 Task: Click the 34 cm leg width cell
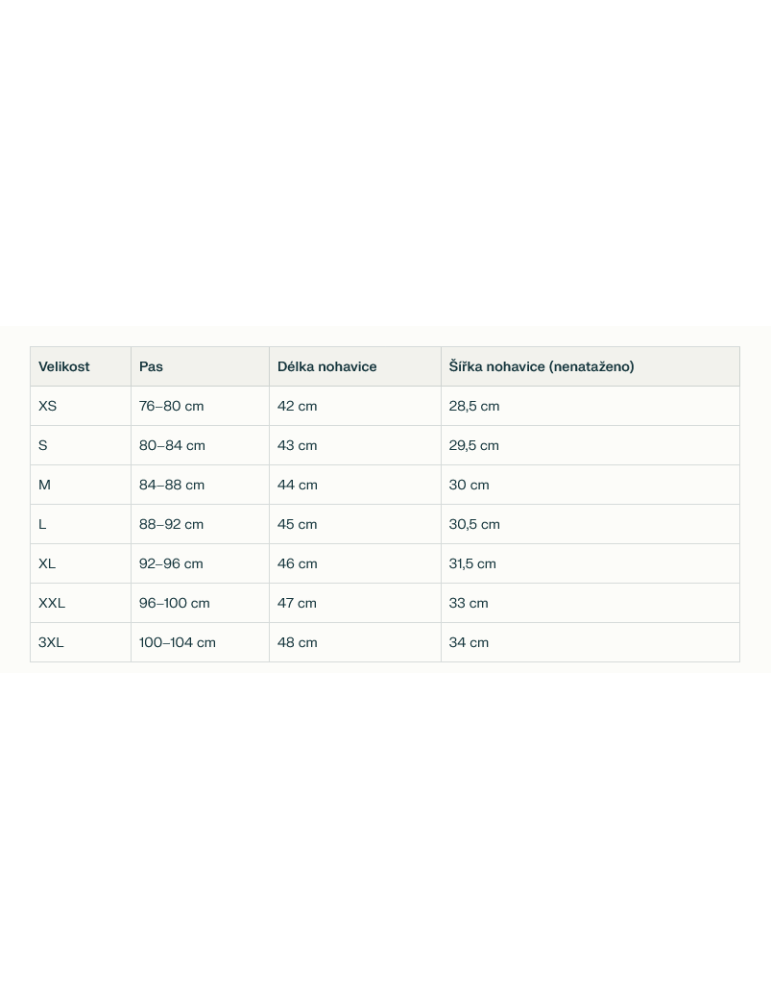pos(469,643)
